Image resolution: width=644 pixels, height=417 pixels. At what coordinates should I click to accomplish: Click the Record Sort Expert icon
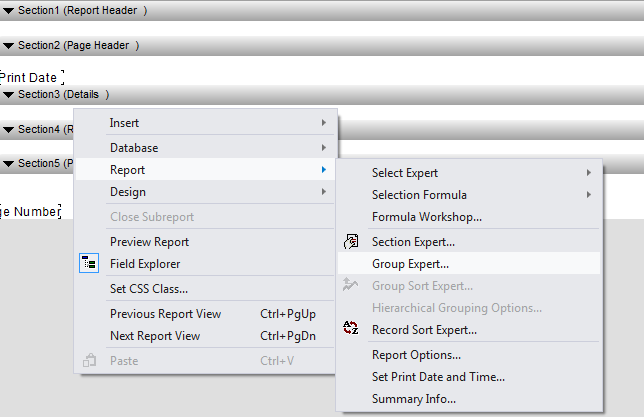click(x=351, y=328)
